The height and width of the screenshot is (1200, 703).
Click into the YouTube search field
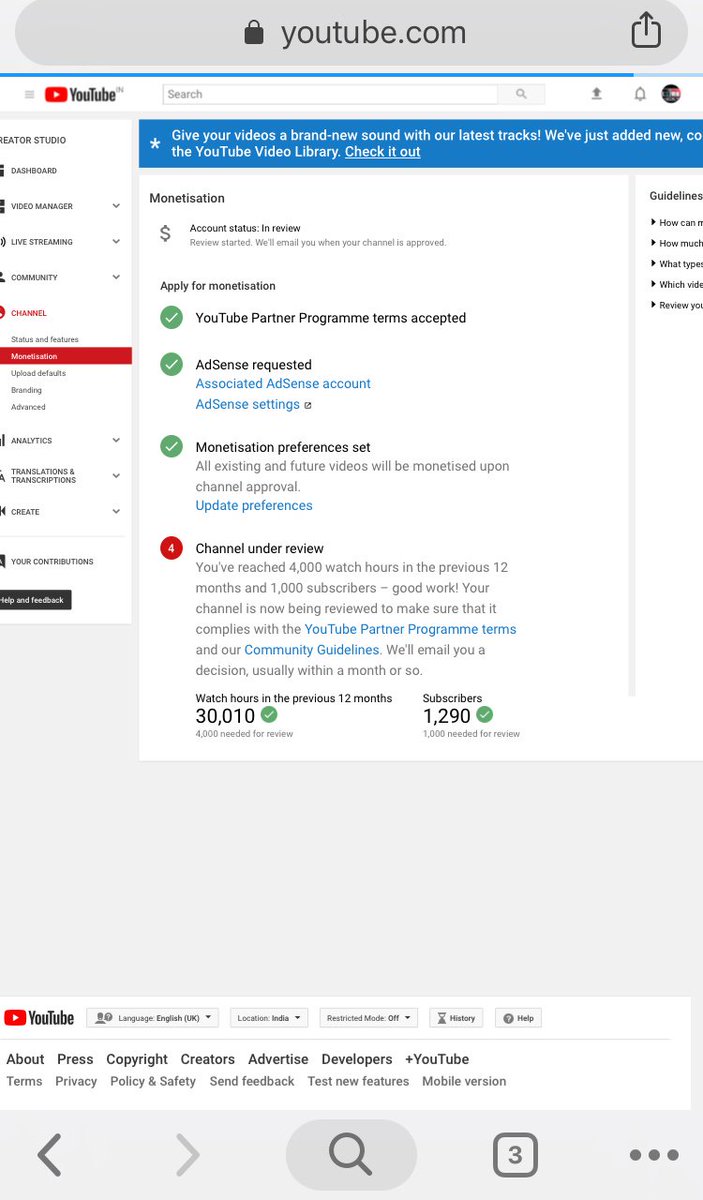(330, 94)
